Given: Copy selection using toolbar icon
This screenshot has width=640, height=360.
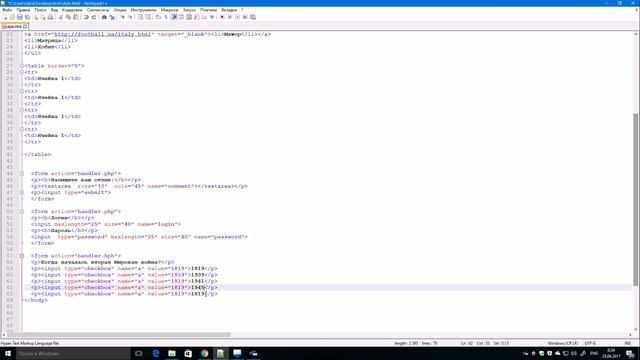Looking at the screenshot, I should tap(68, 17).
